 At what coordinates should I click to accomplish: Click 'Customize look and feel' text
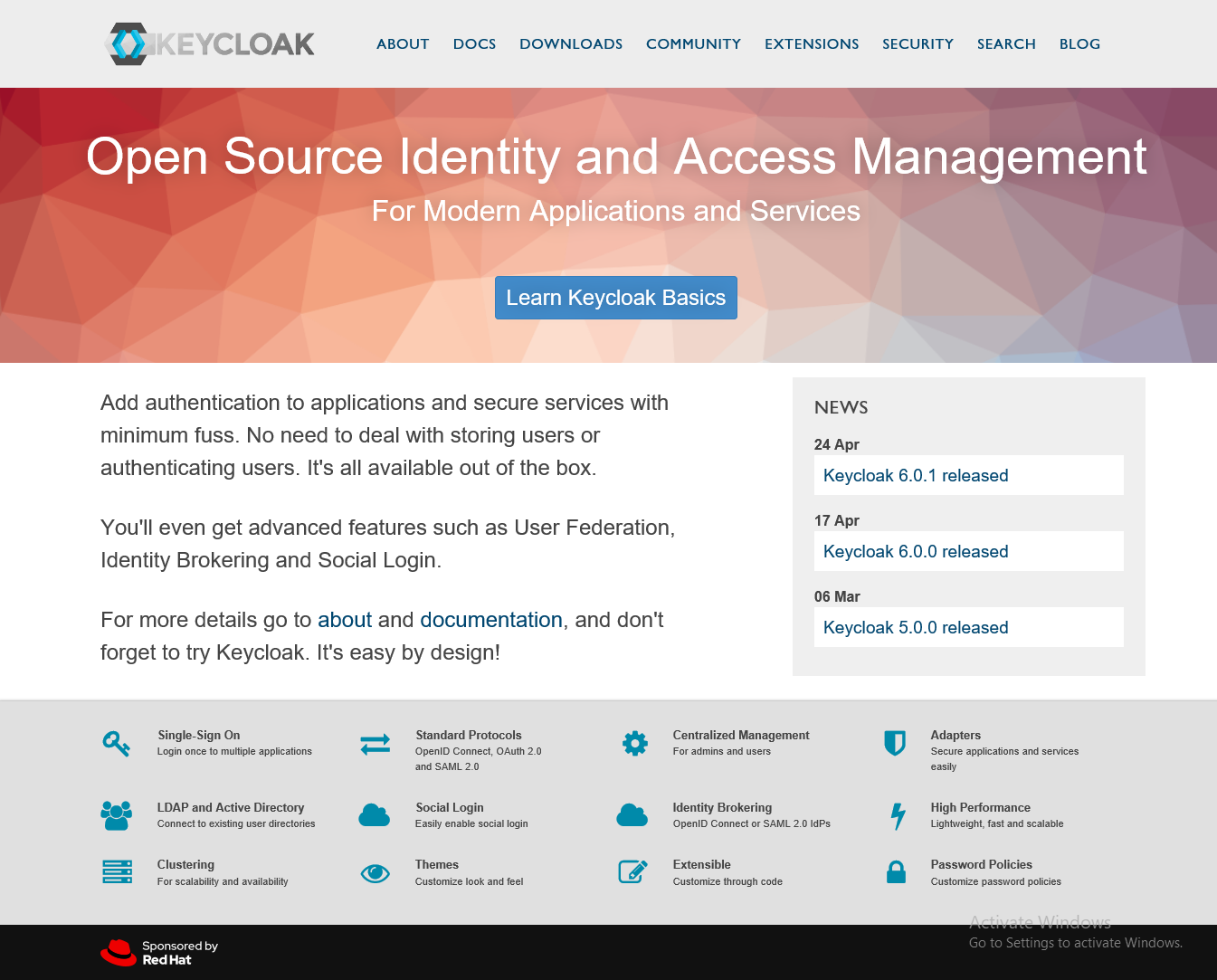coord(470,881)
